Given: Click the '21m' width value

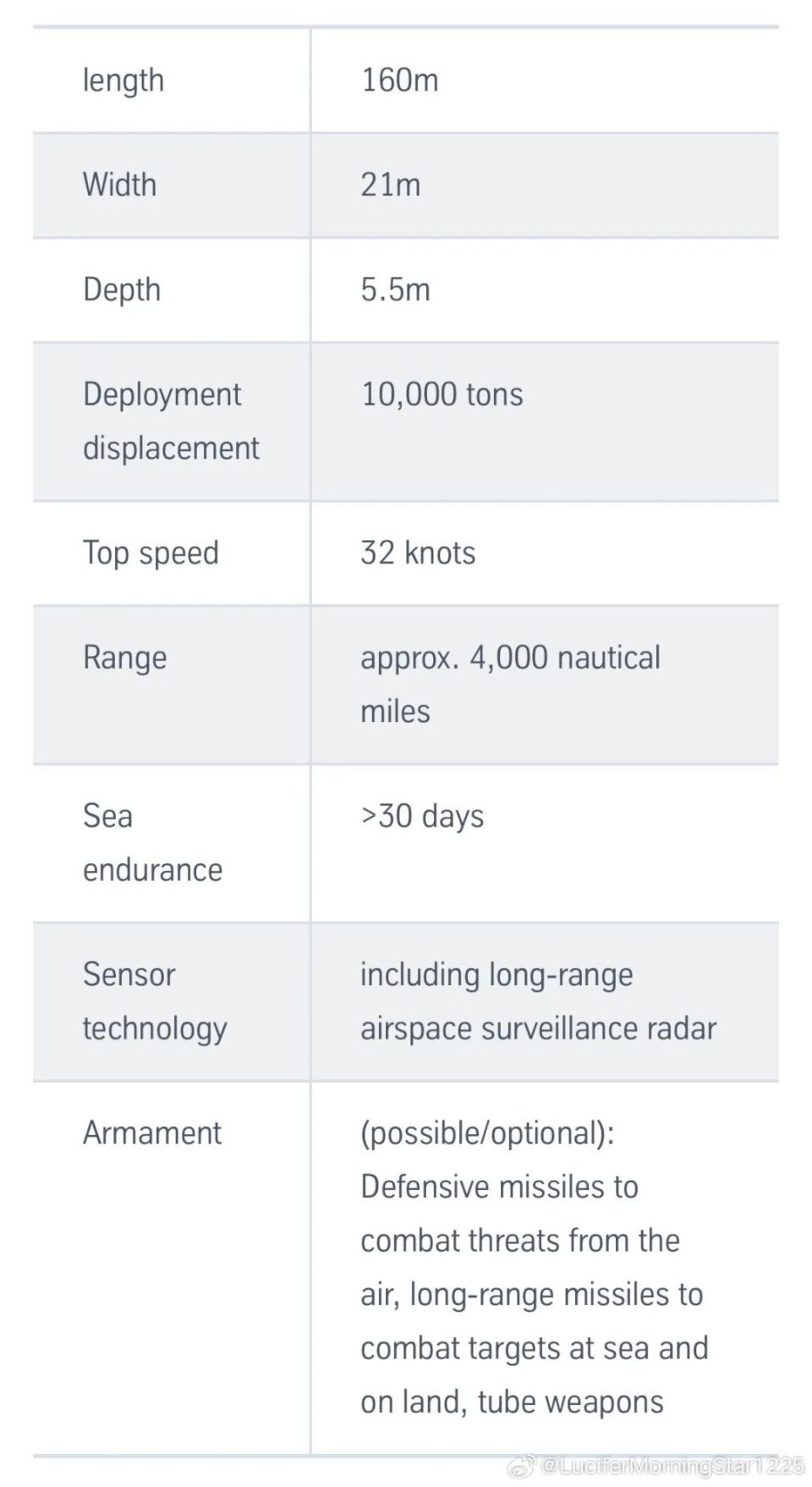Looking at the screenshot, I should (391, 184).
